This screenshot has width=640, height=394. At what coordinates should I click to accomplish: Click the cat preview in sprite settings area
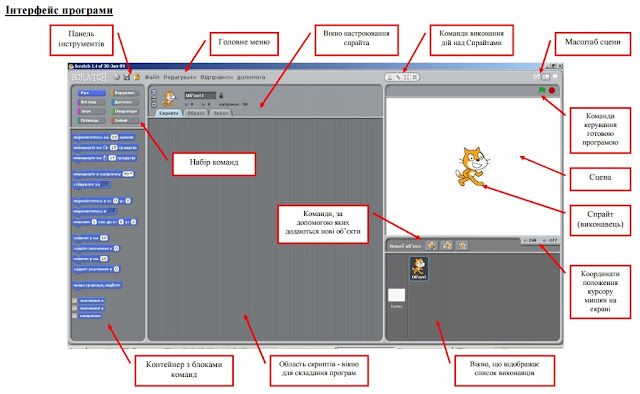point(169,99)
